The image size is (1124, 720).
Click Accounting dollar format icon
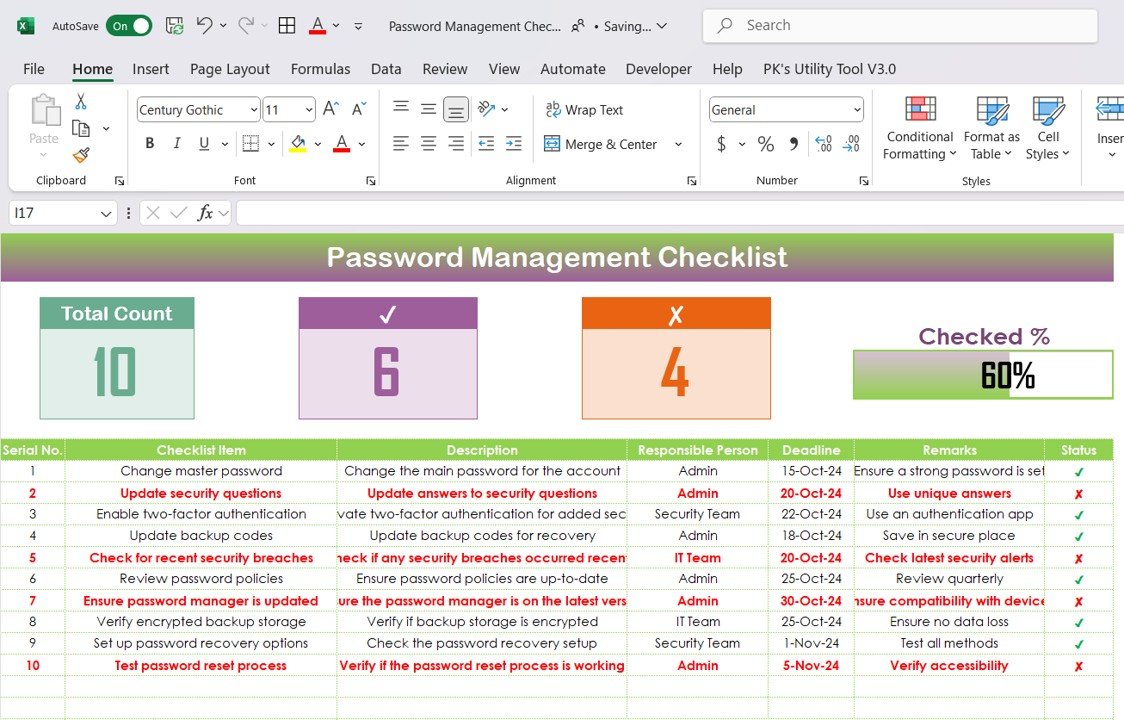click(x=722, y=144)
